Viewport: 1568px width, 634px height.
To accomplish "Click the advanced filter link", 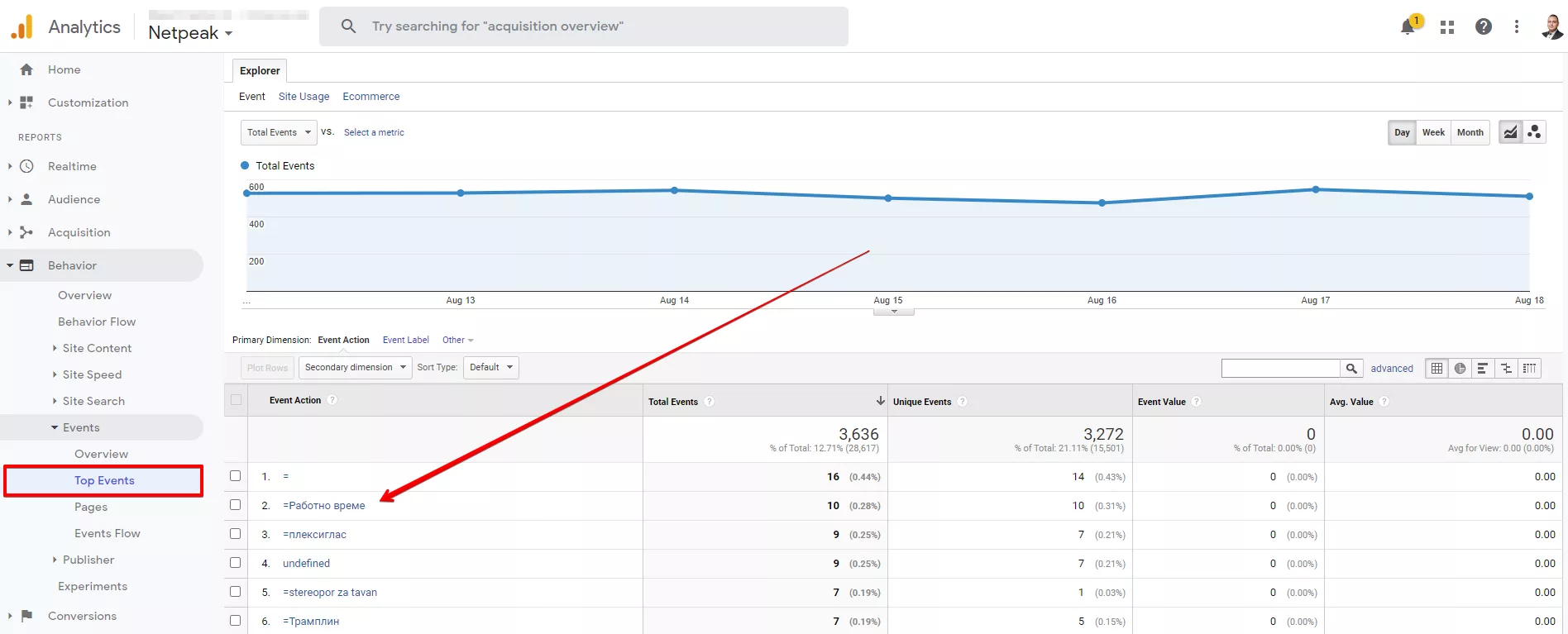I will (x=1392, y=369).
